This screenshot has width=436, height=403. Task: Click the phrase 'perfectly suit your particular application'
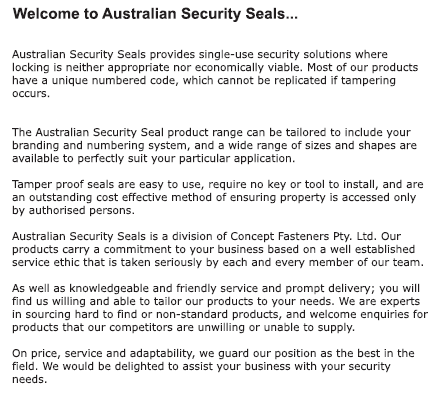185,158
